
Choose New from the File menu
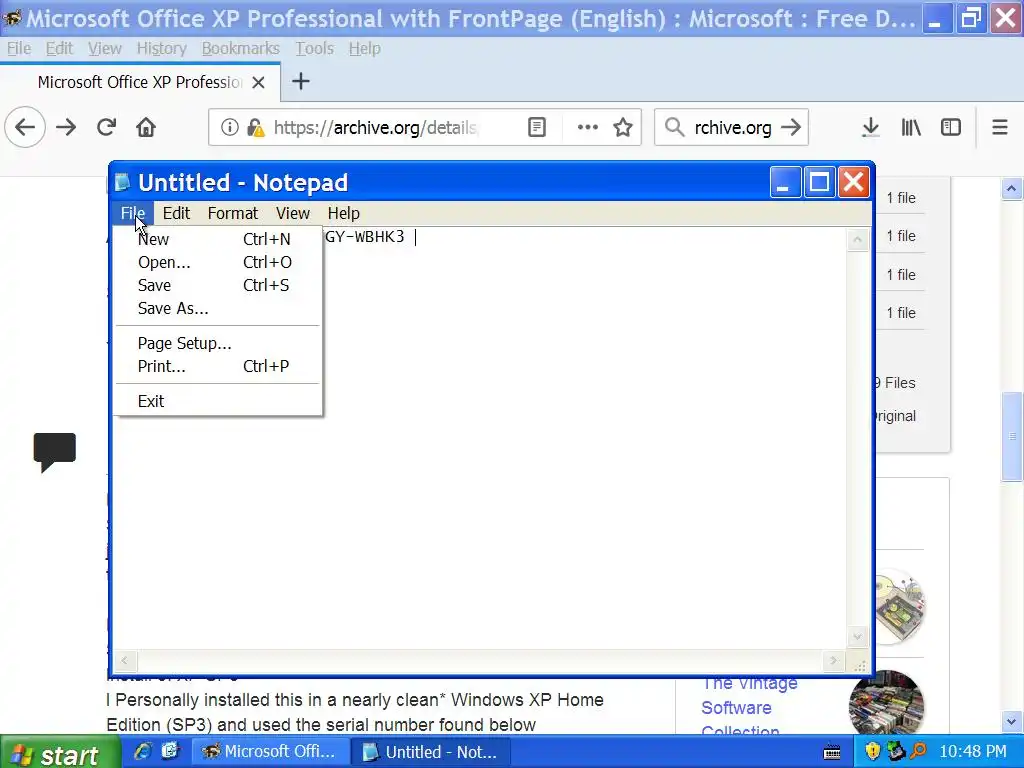[x=217, y=239]
